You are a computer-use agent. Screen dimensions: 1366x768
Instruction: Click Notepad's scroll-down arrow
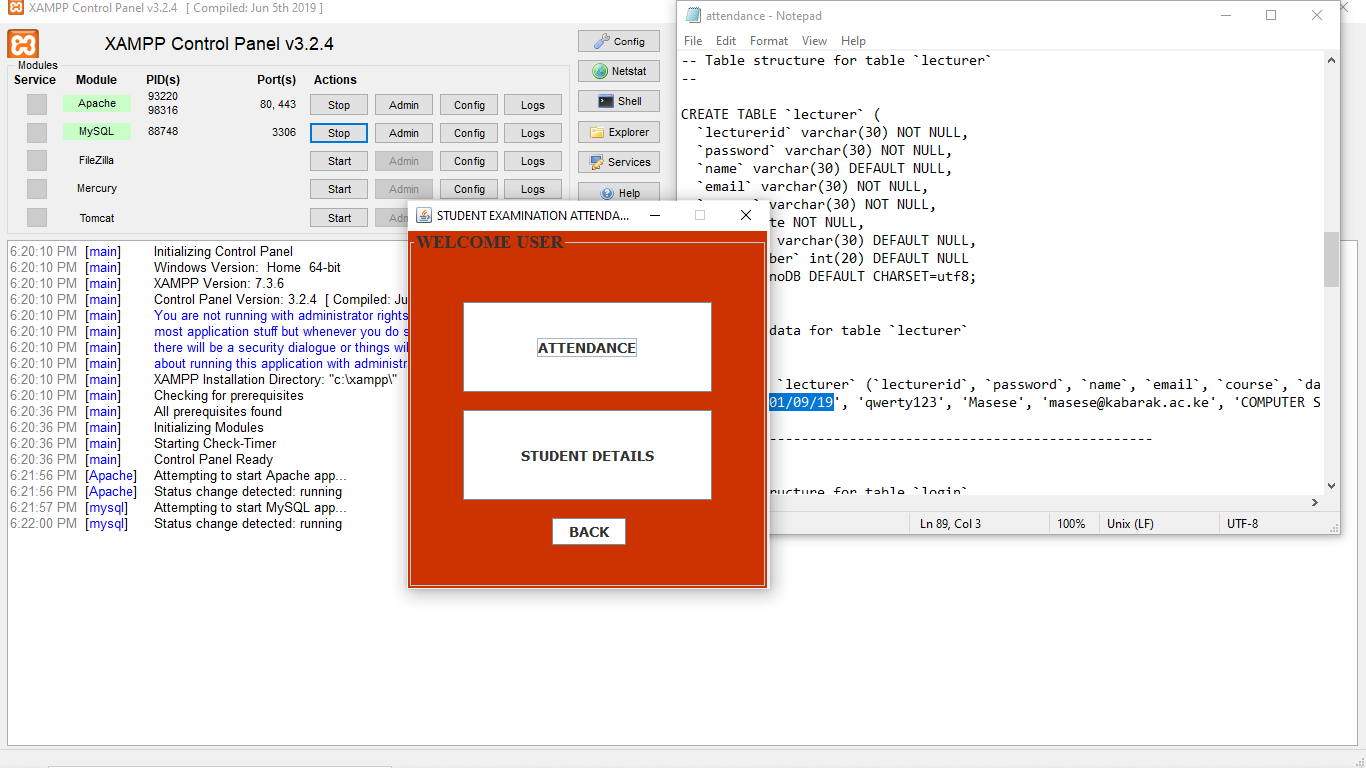tap(1330, 485)
